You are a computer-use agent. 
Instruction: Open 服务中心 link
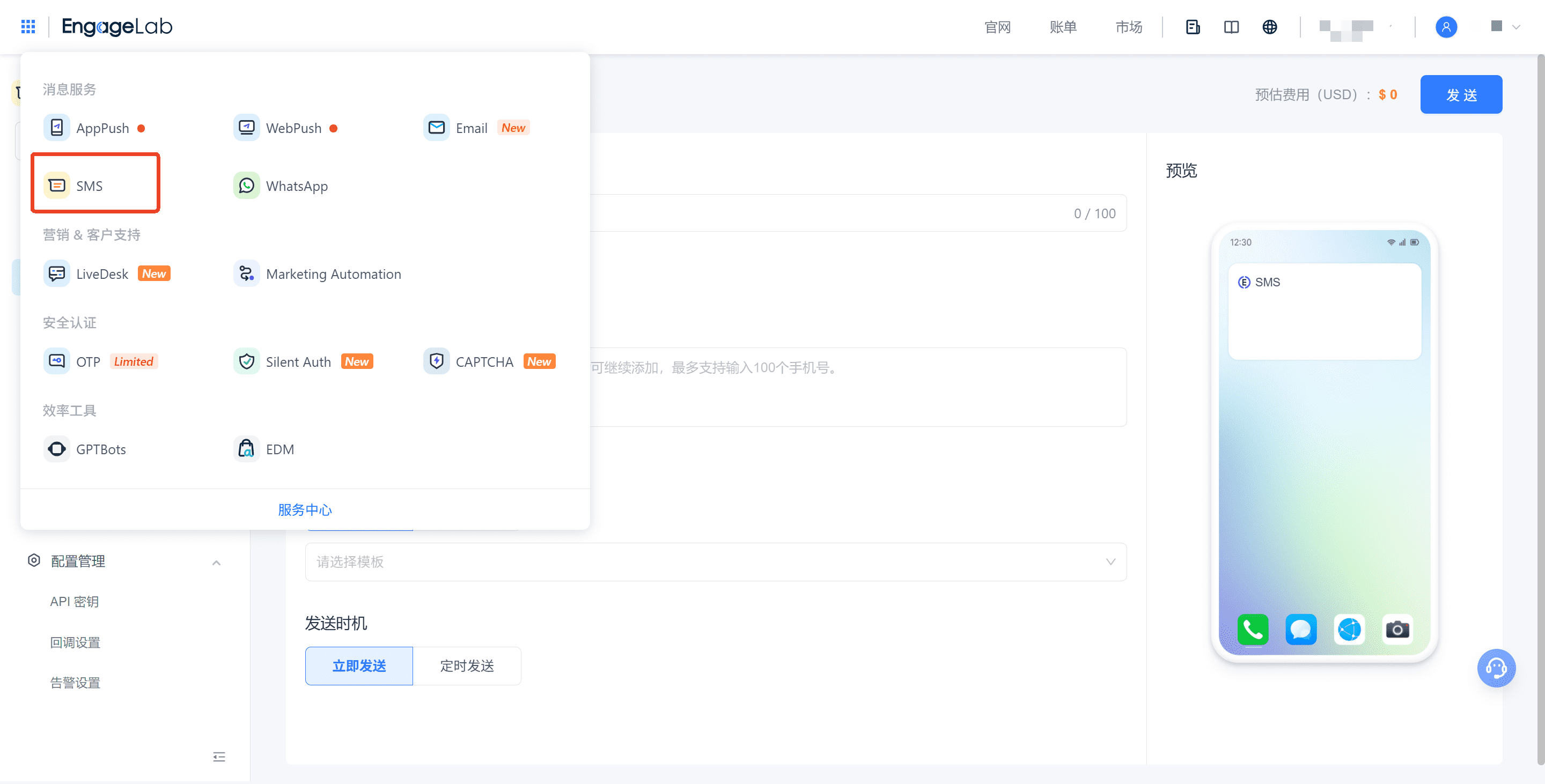pos(305,509)
